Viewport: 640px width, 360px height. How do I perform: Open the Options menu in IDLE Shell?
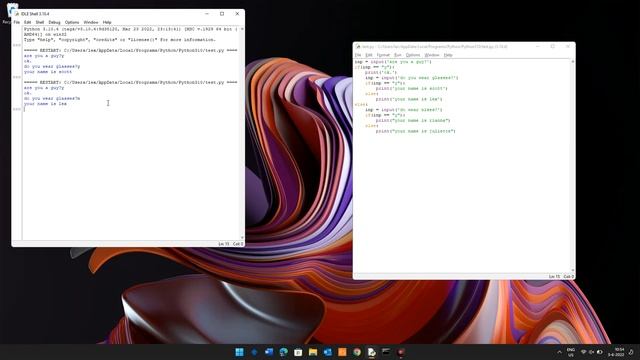pos(72,22)
